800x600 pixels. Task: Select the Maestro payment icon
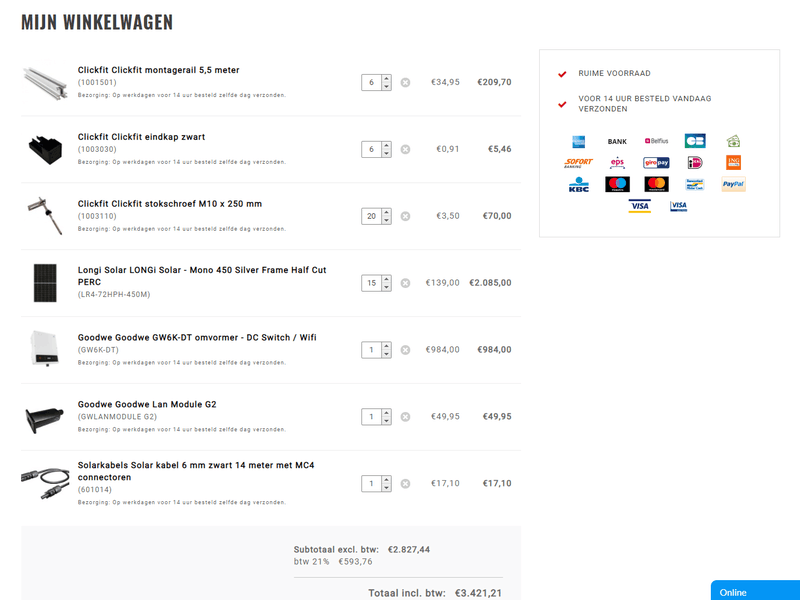616,185
